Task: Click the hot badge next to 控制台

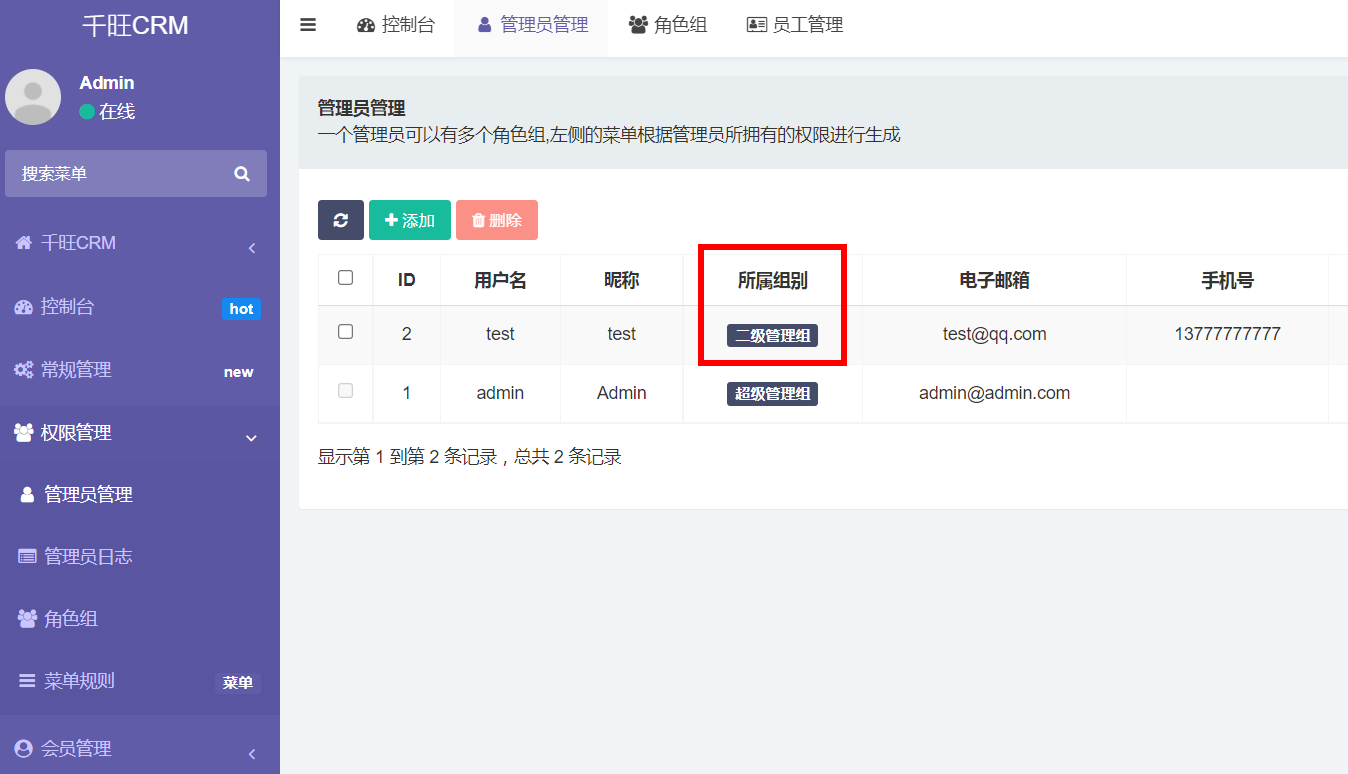Action: pos(241,309)
